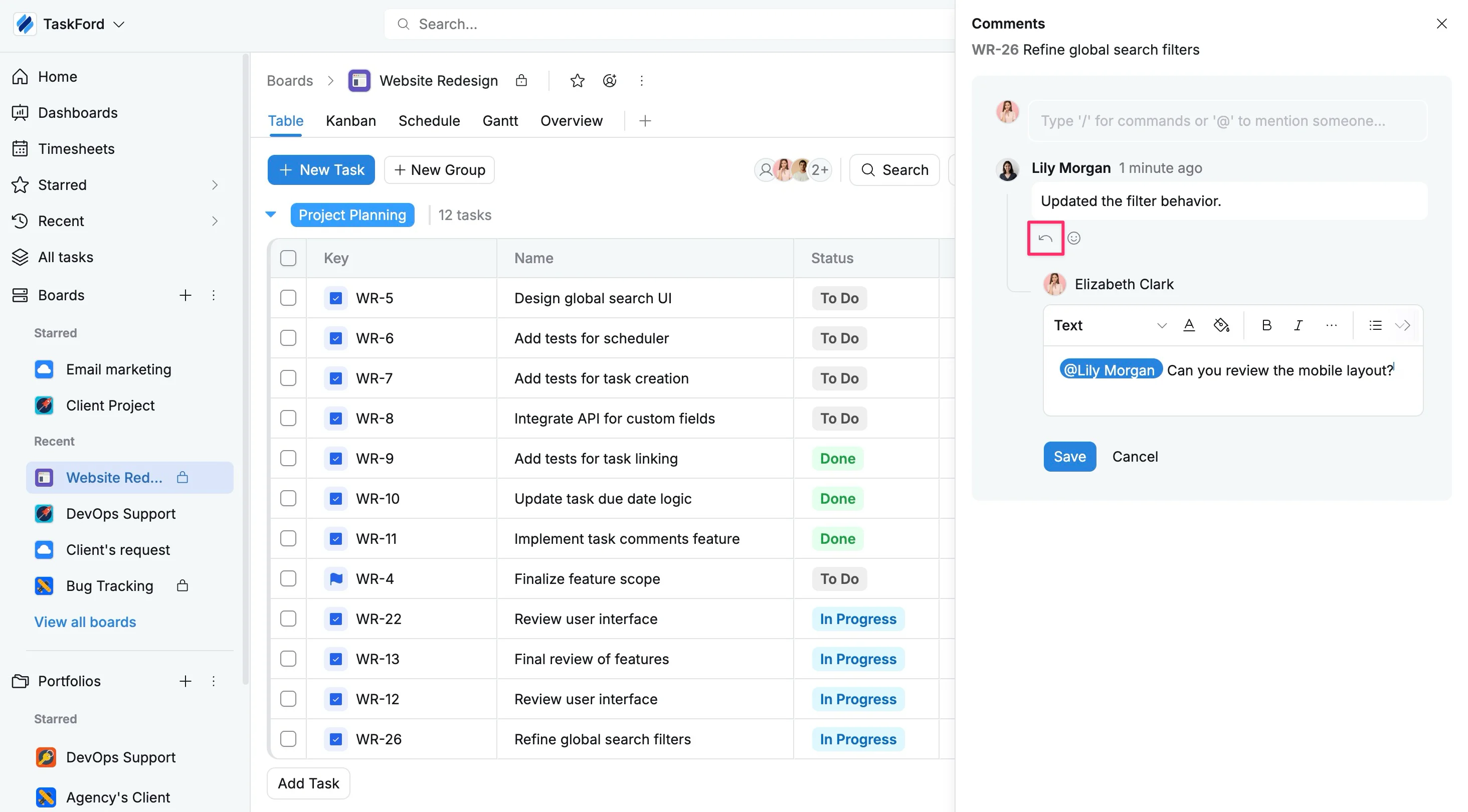Close the Comments panel

point(1441,24)
